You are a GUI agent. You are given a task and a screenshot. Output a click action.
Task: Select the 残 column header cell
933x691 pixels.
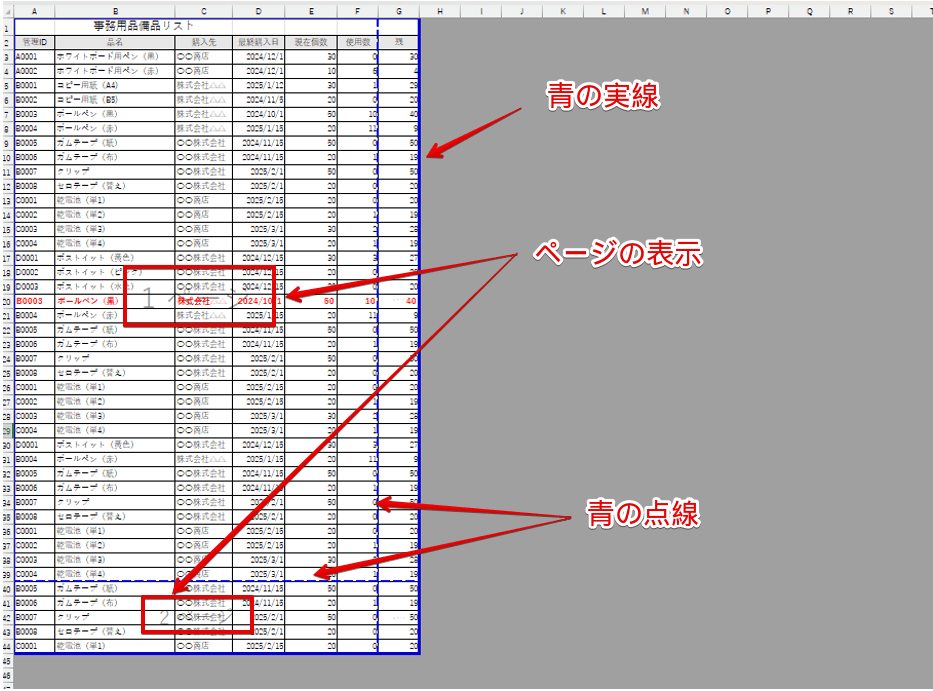click(398, 42)
